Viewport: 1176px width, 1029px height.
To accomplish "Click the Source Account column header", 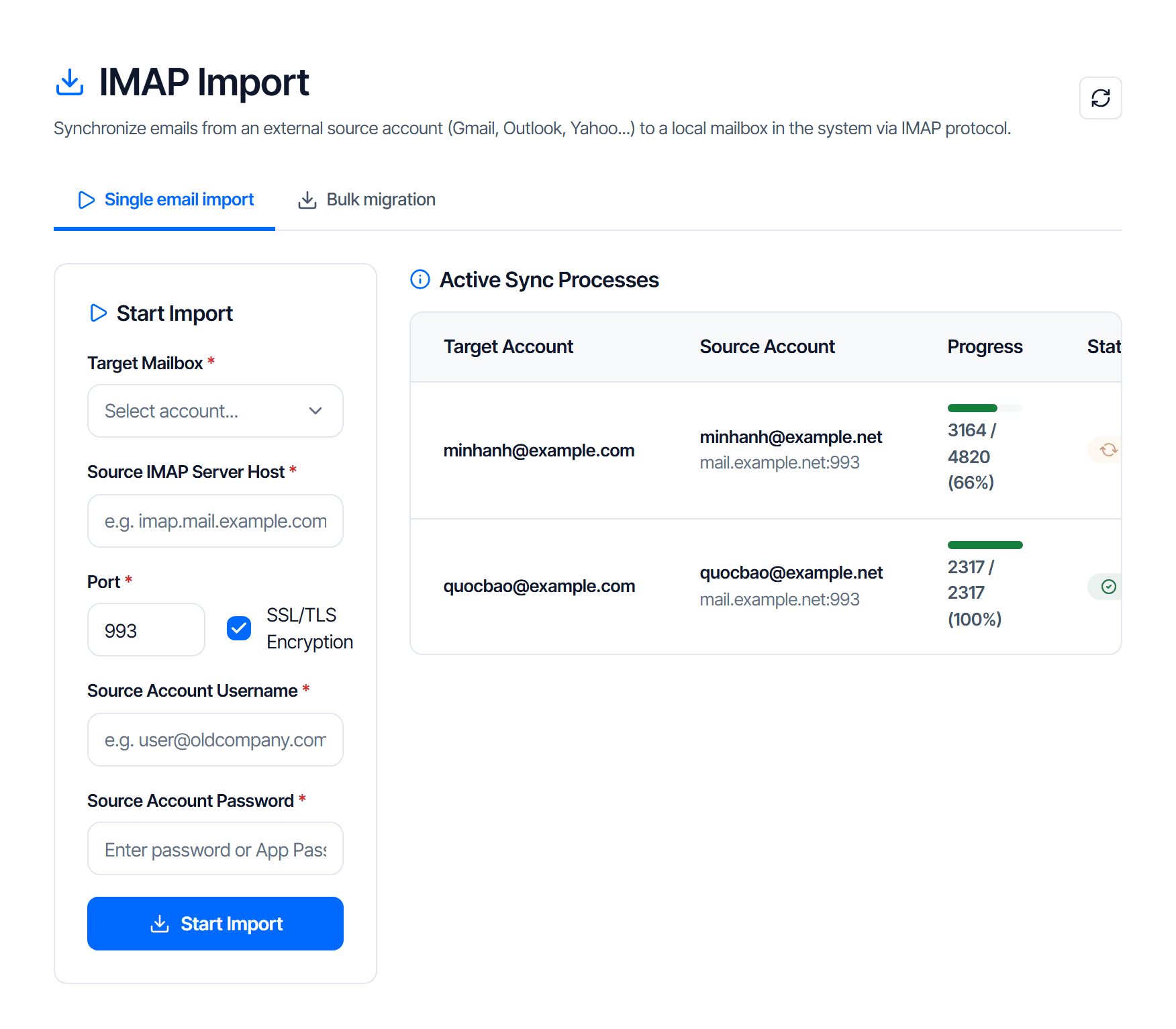I will 767,347.
